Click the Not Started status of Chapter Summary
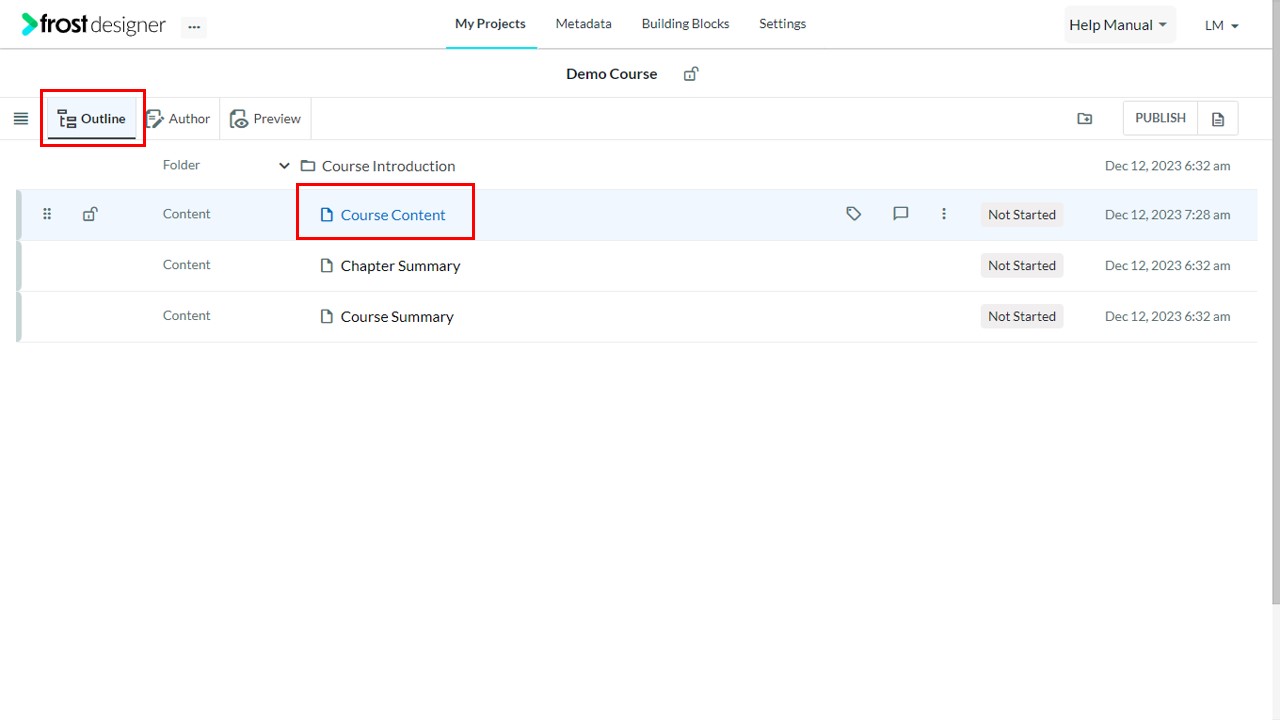This screenshot has width=1280, height=720. (x=1022, y=266)
